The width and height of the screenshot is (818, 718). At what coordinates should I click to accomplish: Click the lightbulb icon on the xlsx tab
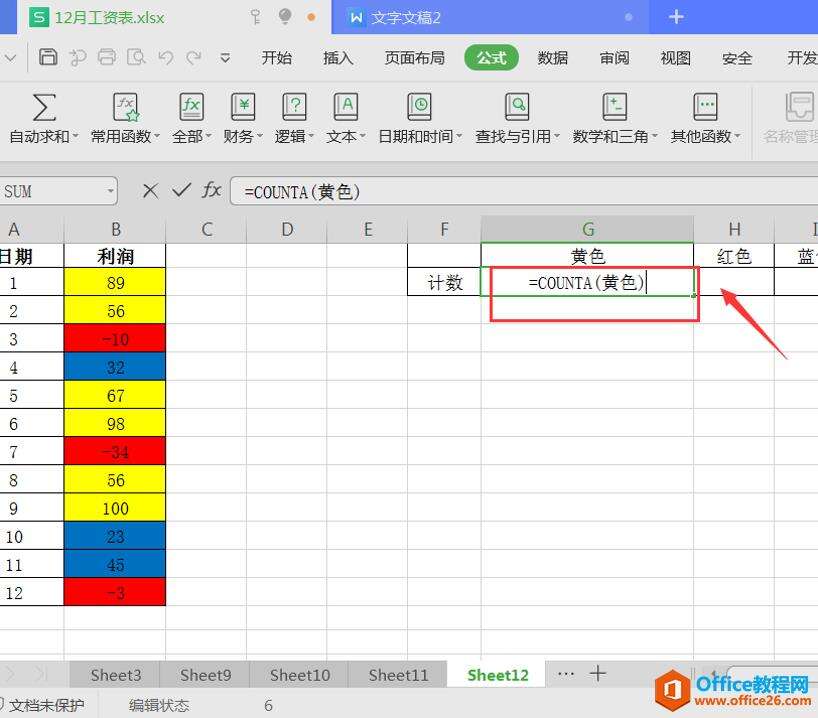tap(285, 17)
